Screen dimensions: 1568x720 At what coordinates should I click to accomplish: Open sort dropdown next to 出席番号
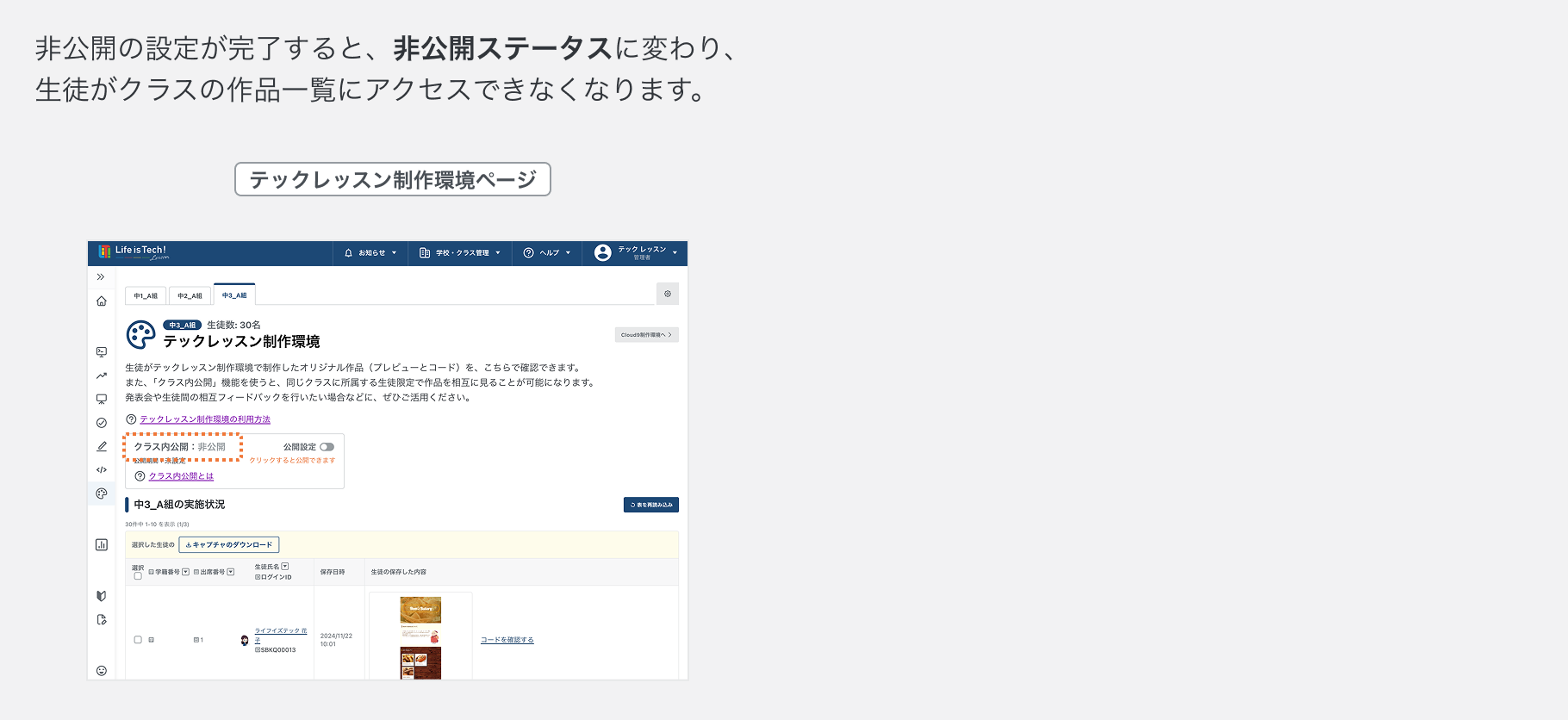tap(230, 572)
